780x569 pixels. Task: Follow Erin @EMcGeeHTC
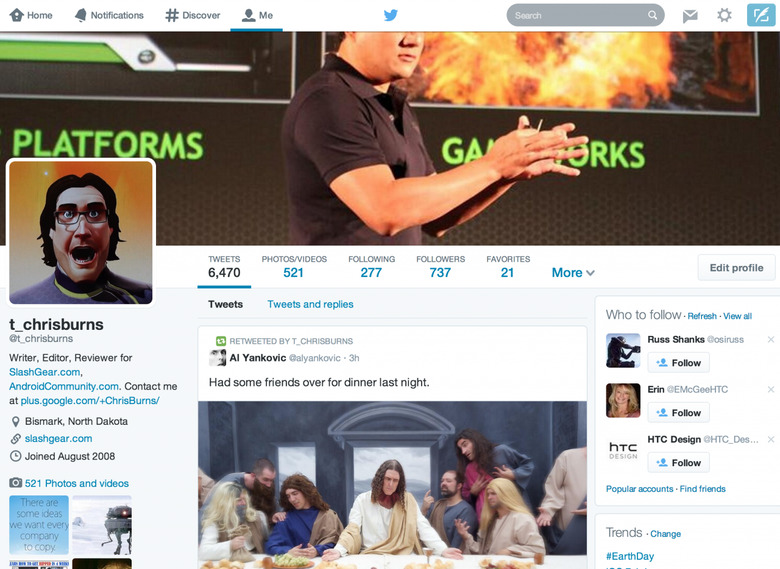click(679, 413)
